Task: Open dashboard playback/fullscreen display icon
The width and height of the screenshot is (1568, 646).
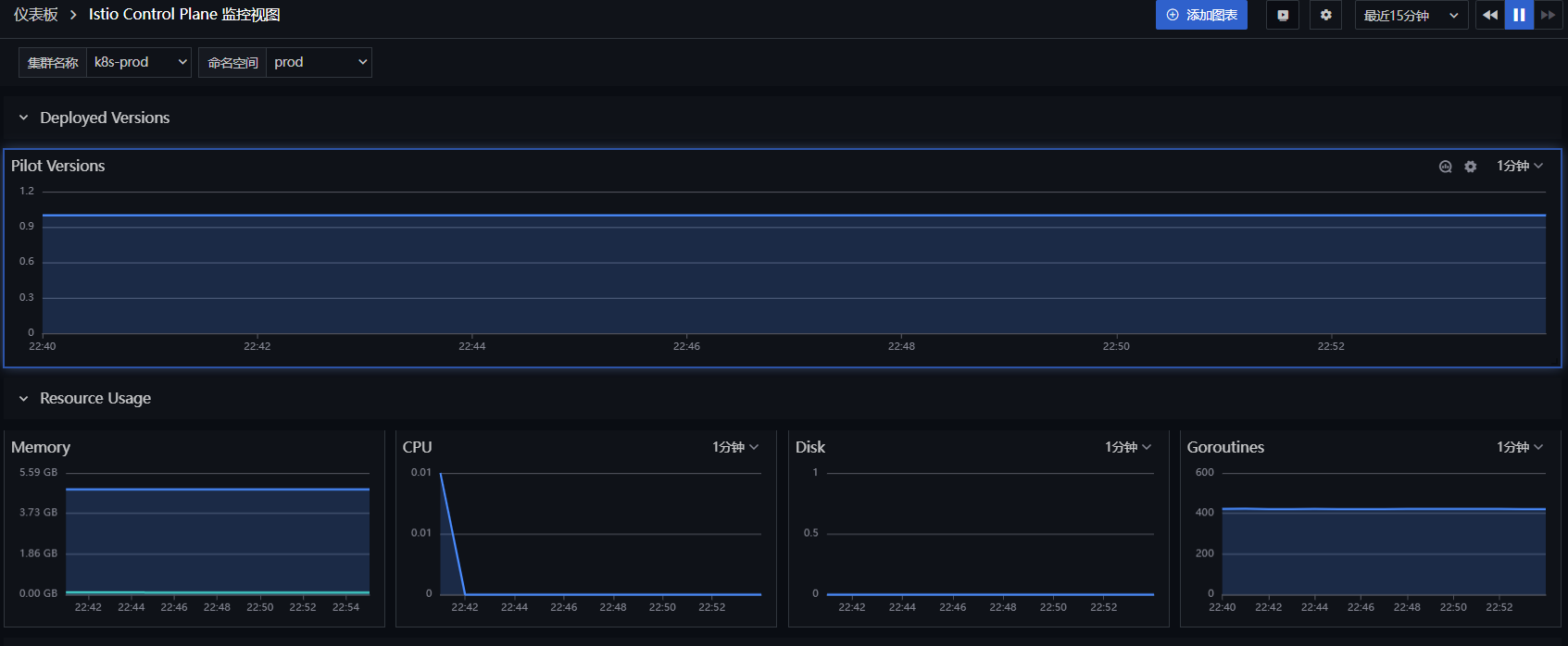Action: (x=1283, y=15)
